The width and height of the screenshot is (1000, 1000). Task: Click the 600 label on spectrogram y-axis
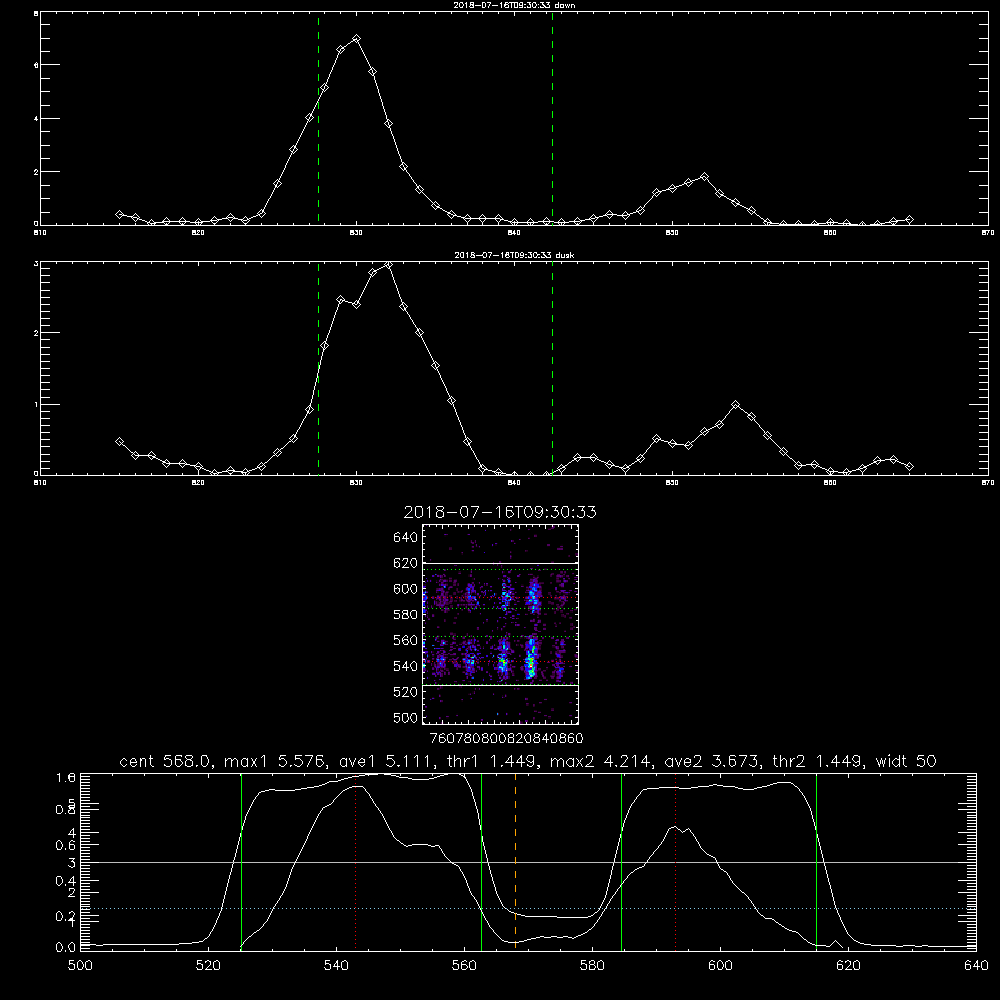pyautogui.click(x=406, y=589)
